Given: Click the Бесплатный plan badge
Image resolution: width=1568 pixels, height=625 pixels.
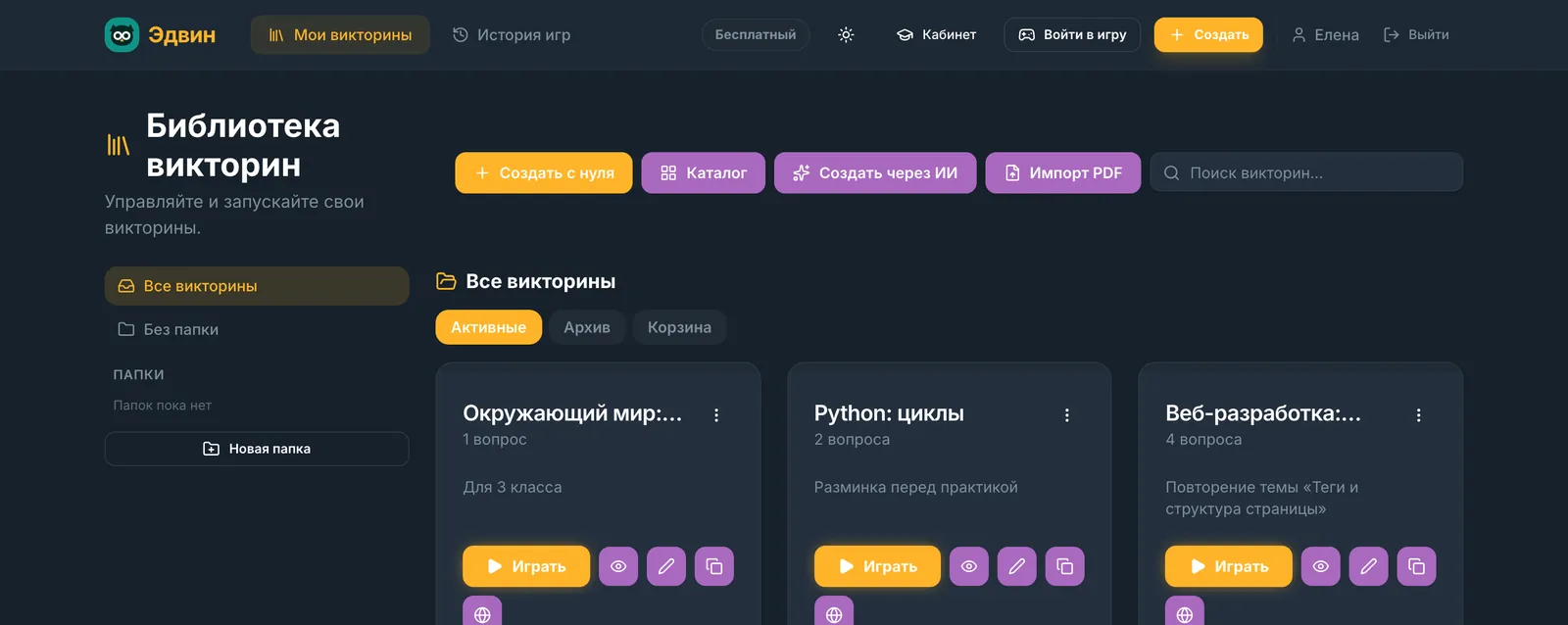Looking at the screenshot, I should coord(756,35).
